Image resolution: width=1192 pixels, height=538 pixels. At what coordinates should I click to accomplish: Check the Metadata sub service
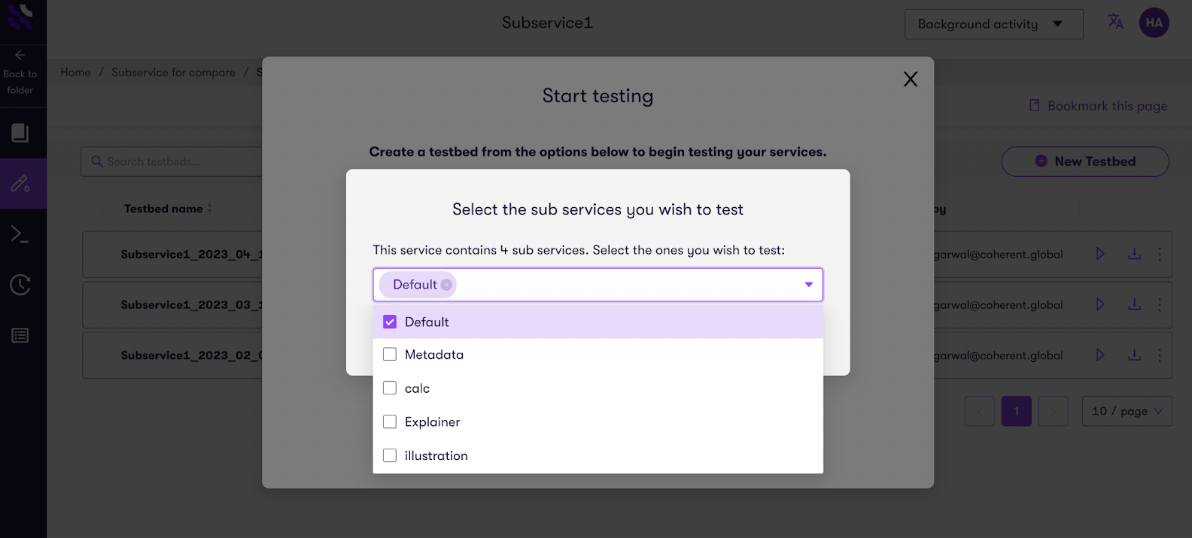tap(390, 355)
